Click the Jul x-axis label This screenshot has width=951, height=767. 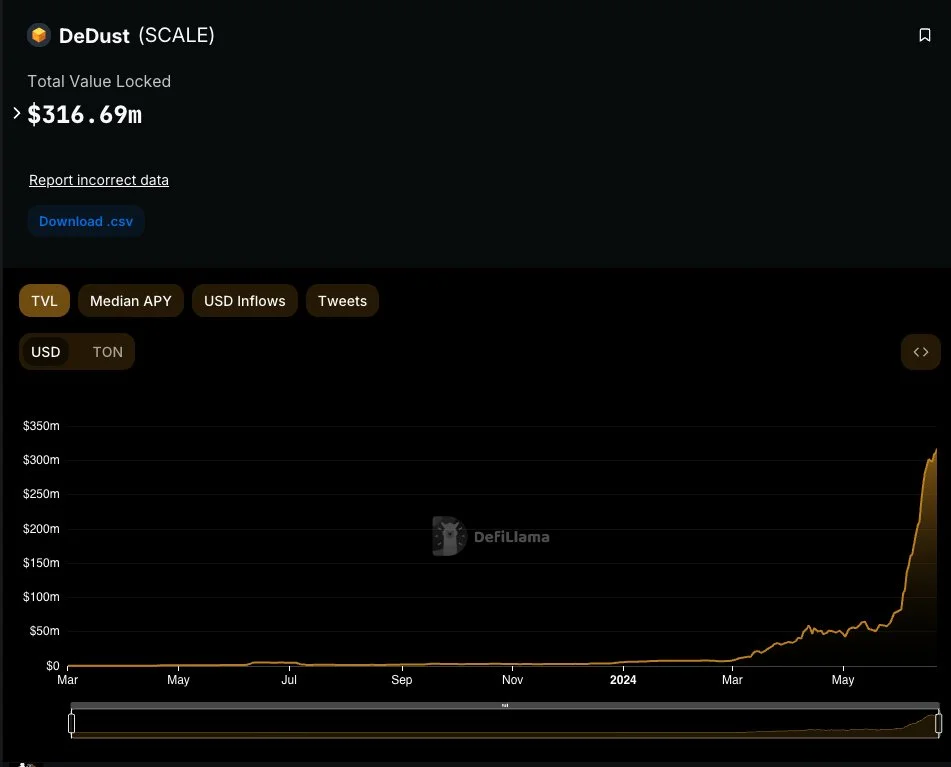[x=289, y=680]
